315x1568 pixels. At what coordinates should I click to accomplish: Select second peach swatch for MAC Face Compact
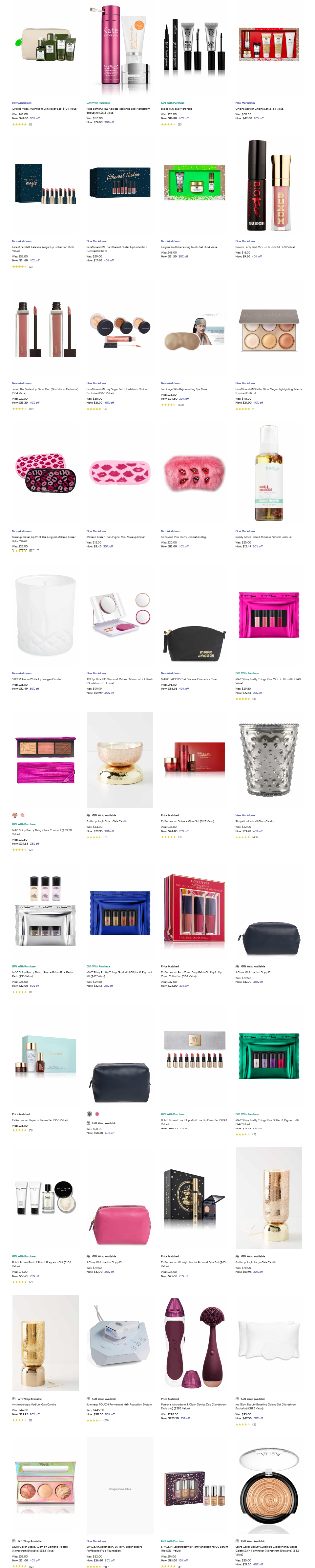(23, 815)
